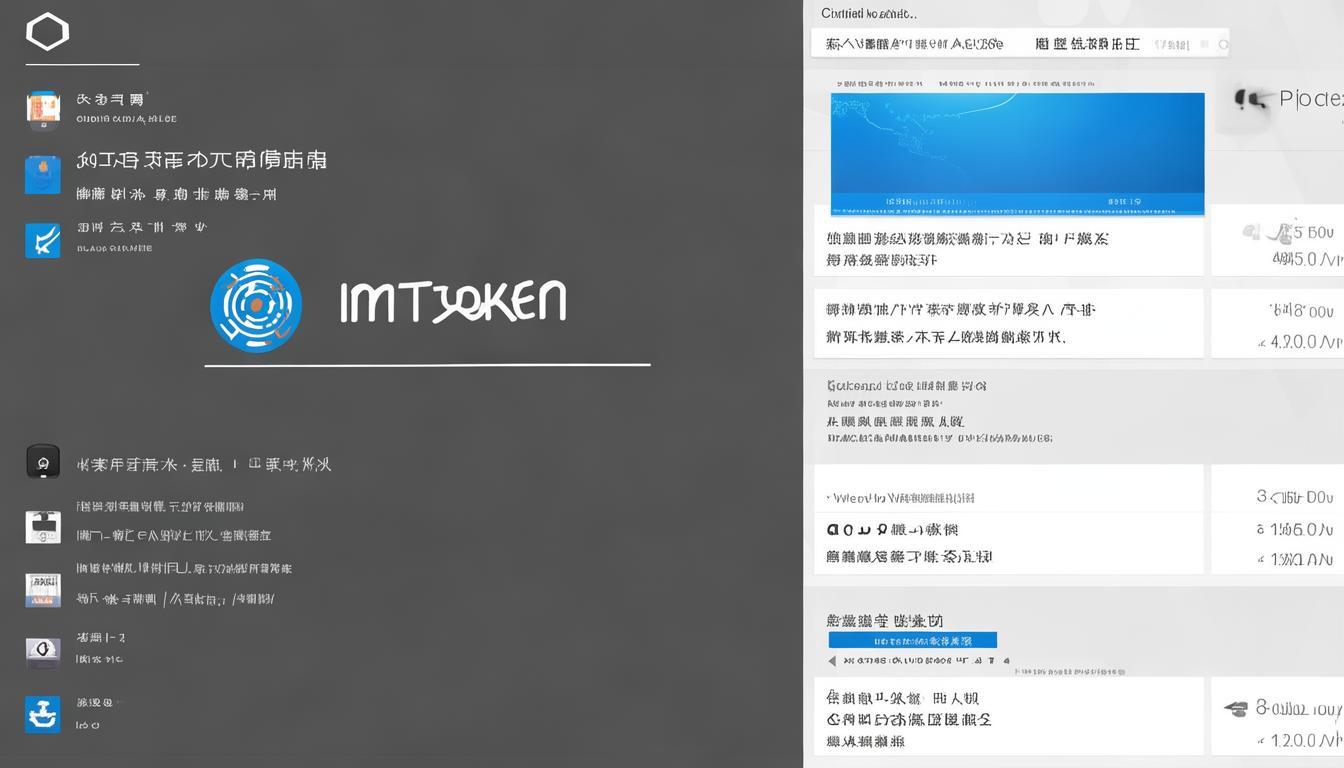The image size is (1344, 768).
Task: Collapse the pagination with the left arrow chevron
Action: (831, 660)
